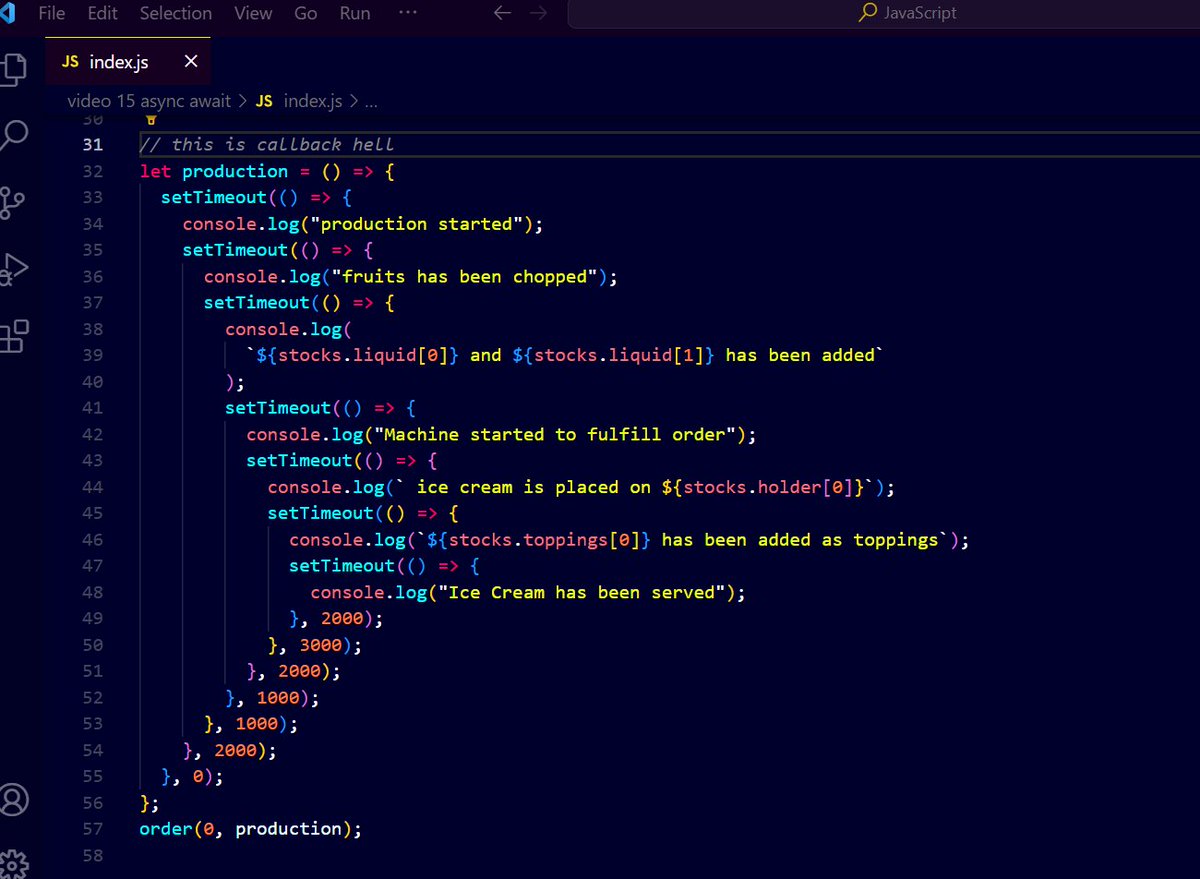Click line number 31 in the gutter
Screen dimensions: 1200x879
[x=92, y=145]
